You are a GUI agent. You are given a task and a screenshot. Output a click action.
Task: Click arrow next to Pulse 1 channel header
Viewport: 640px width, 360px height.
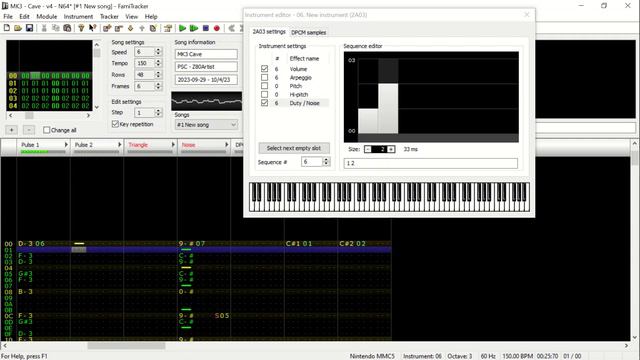[x=66, y=144]
